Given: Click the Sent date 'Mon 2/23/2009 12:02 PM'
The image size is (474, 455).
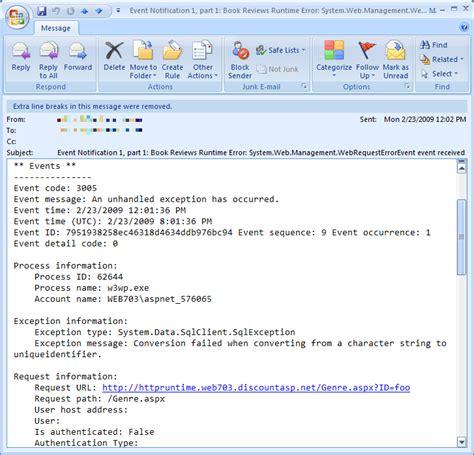Looking at the screenshot, I should pos(425,119).
